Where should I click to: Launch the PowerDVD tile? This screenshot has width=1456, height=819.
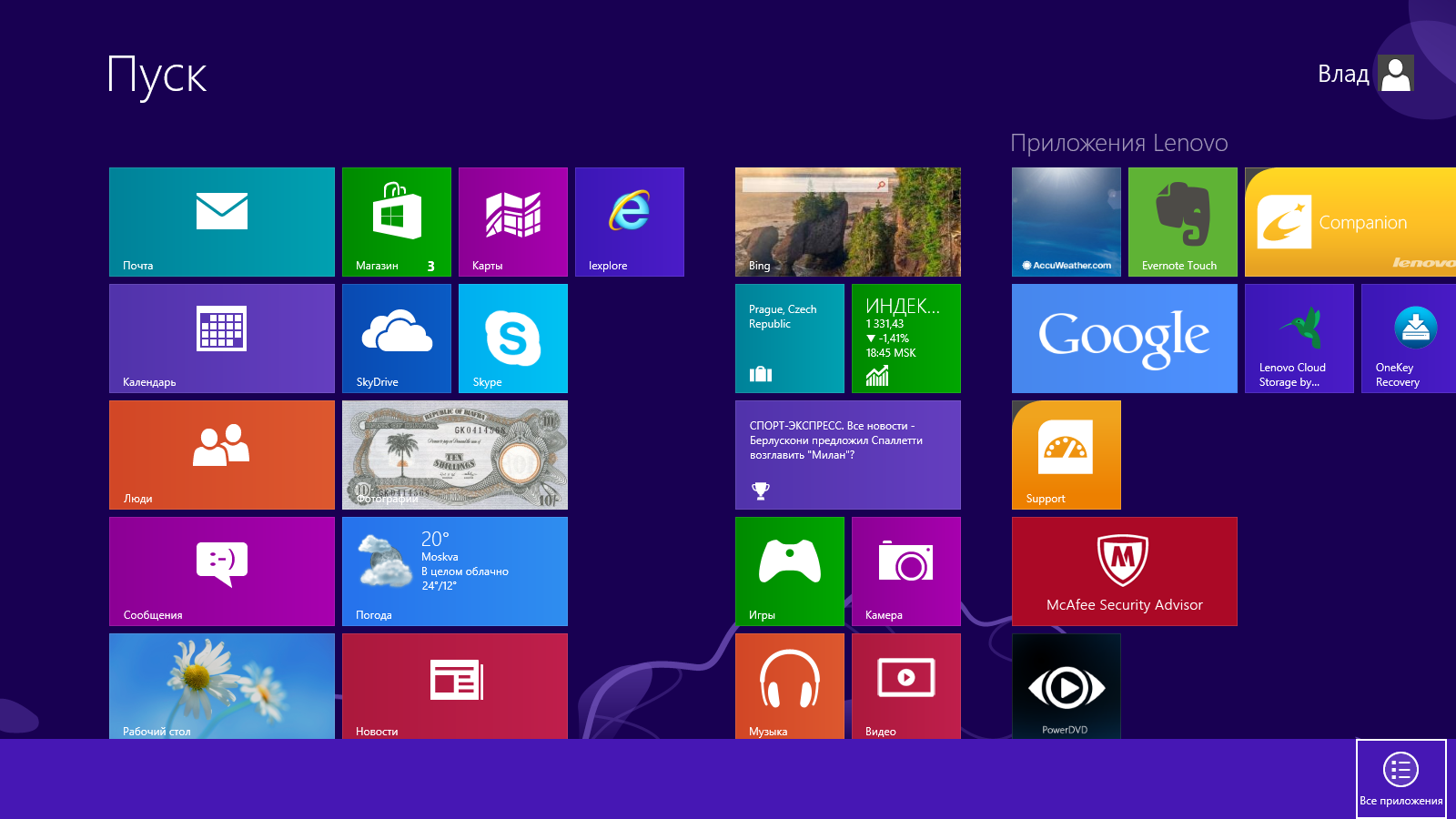point(1067,686)
